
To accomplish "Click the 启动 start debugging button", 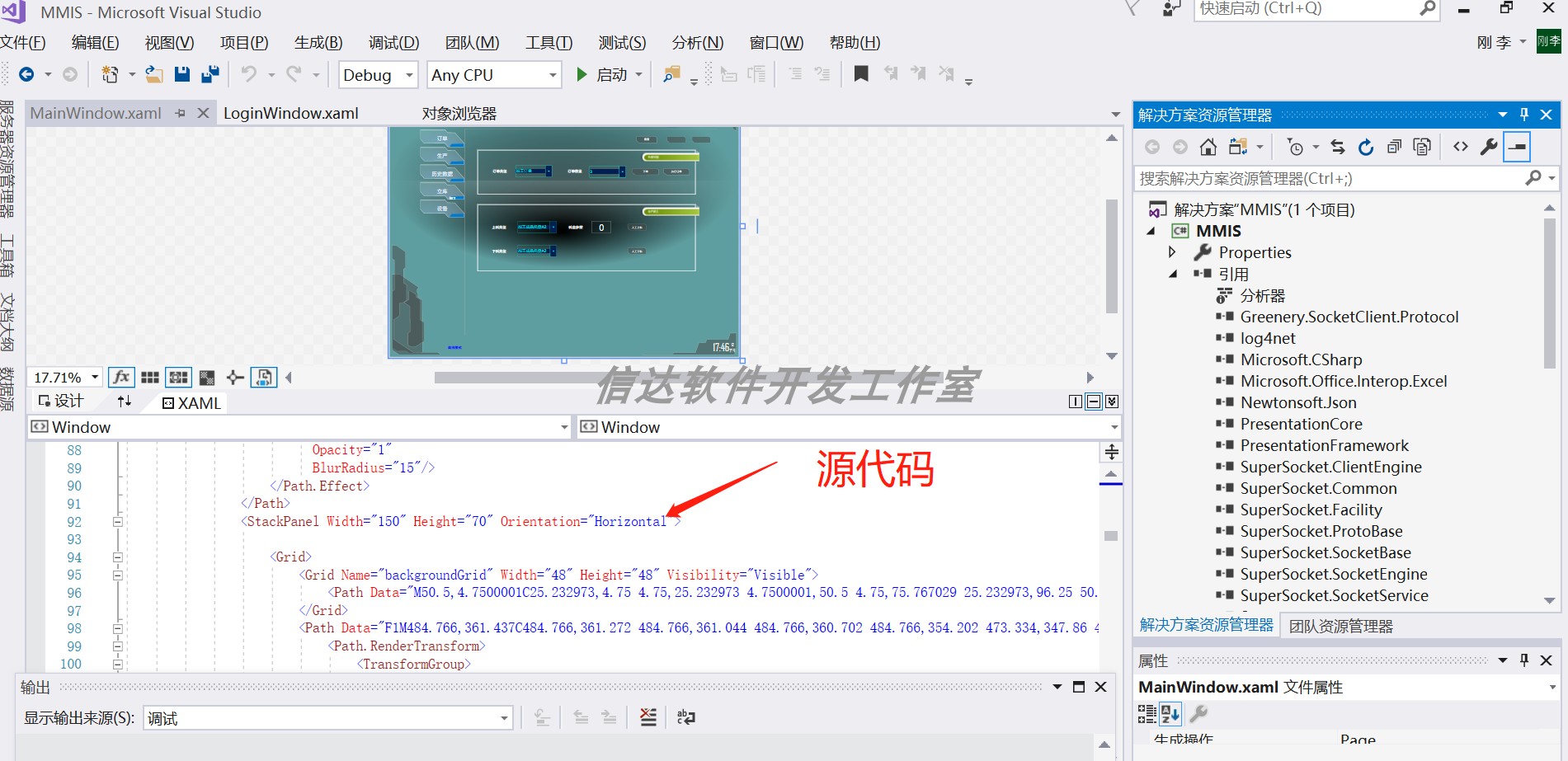I will (603, 74).
